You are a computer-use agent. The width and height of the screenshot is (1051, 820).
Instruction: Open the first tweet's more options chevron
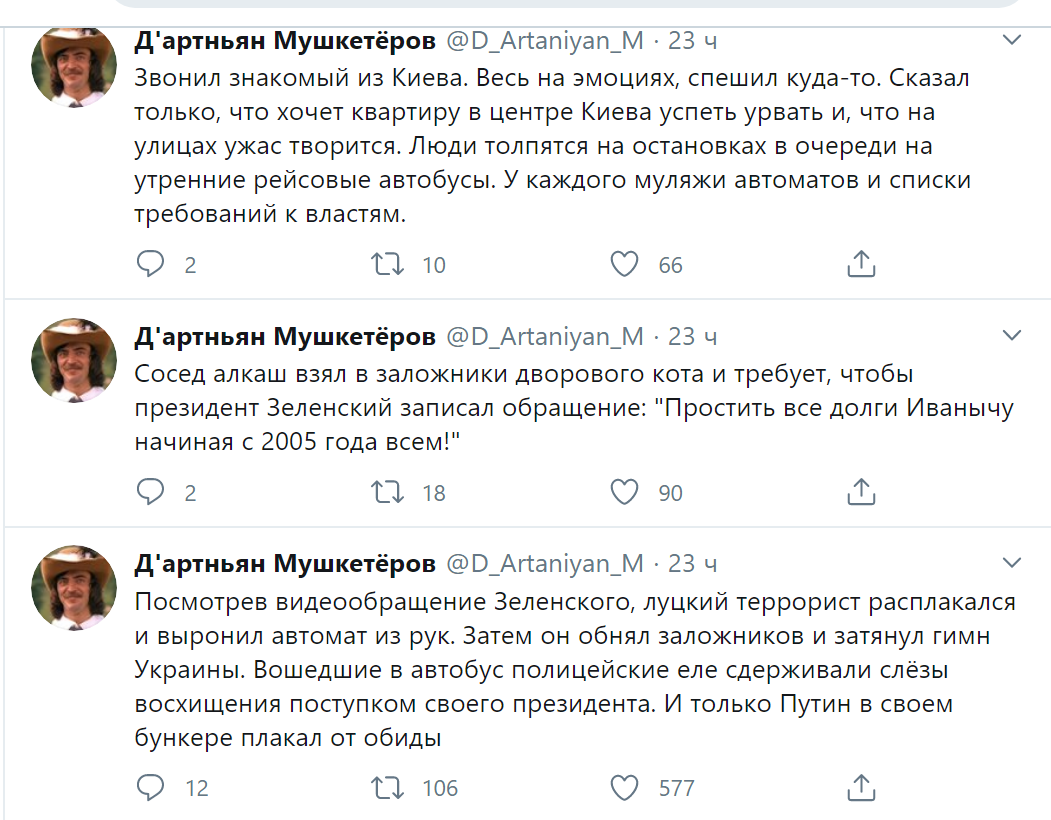point(1012,40)
